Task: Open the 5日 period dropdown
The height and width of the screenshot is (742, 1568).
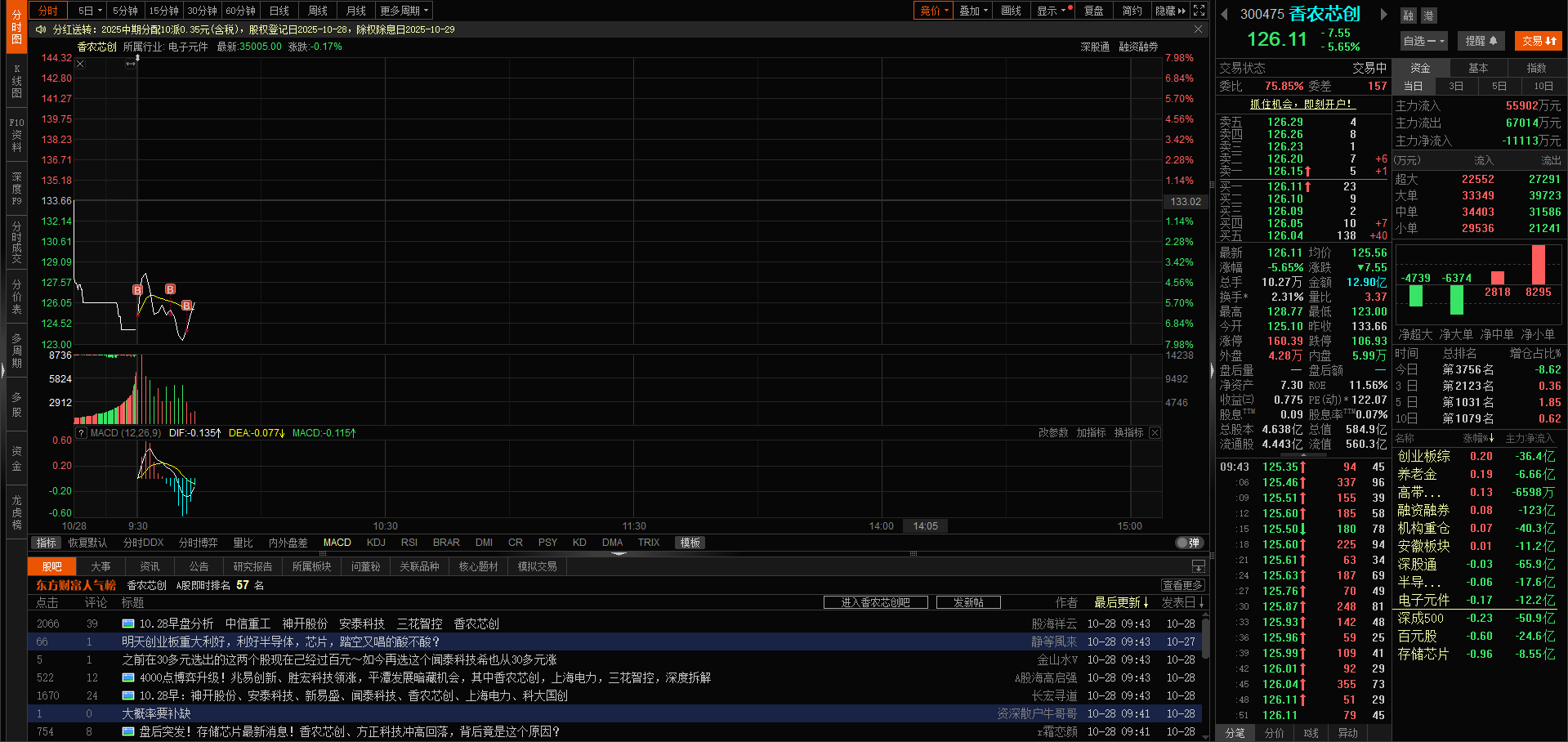Action: point(90,11)
